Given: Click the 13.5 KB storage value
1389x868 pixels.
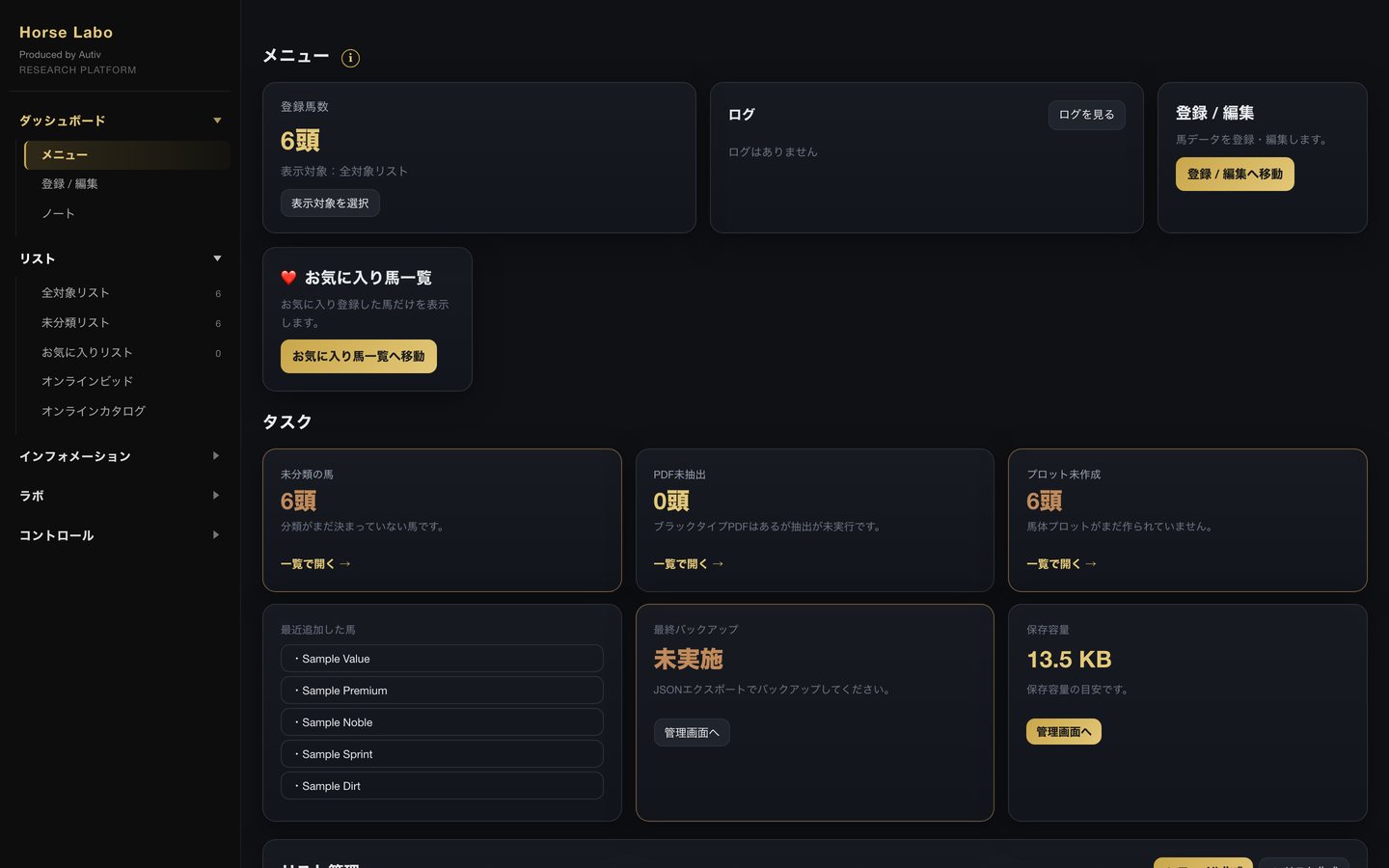Looking at the screenshot, I should 1069,660.
